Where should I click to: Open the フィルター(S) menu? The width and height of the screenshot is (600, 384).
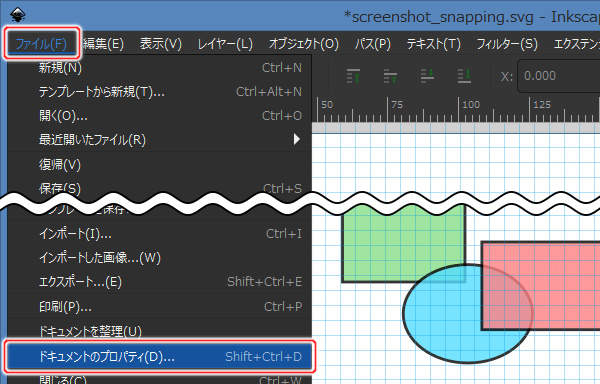pyautogui.click(x=507, y=44)
